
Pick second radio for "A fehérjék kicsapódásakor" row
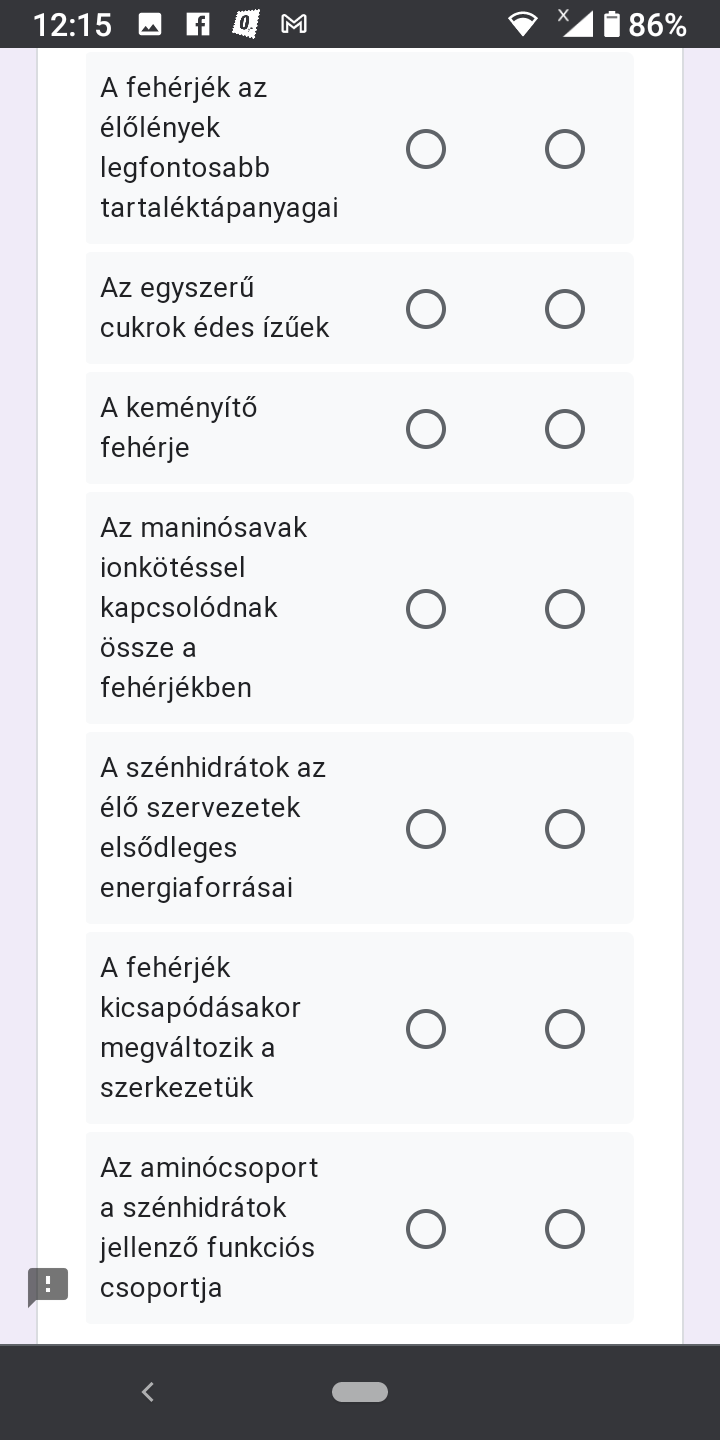tap(565, 1029)
